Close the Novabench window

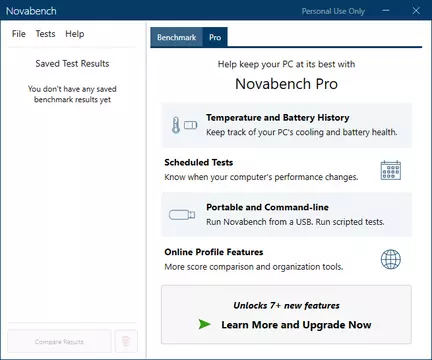[416, 11]
